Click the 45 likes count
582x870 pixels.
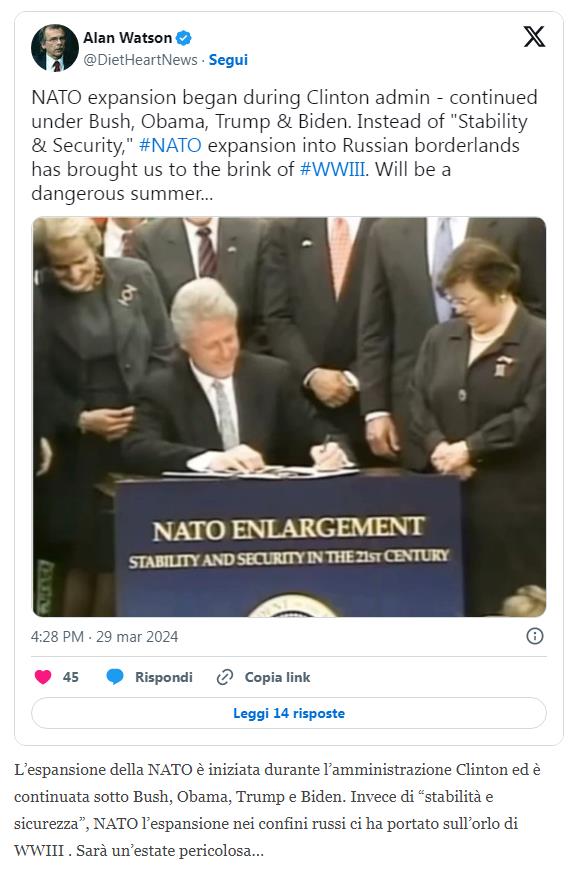(x=70, y=677)
